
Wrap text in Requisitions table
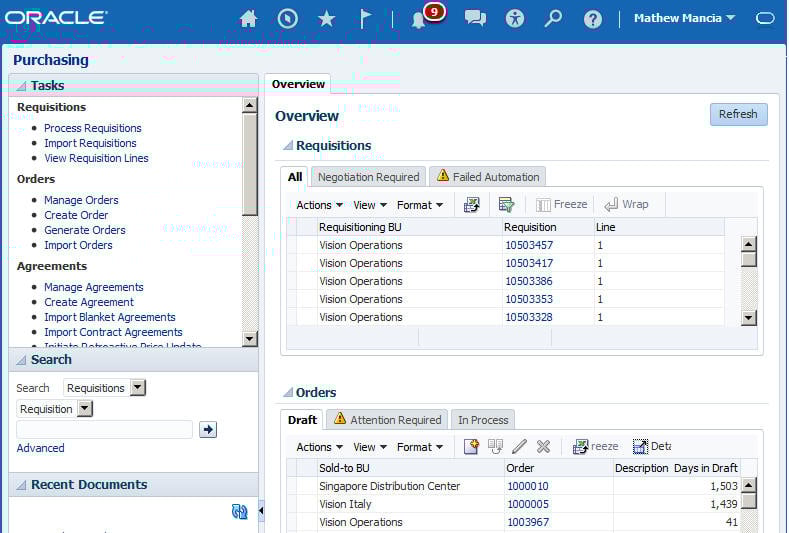pyautogui.click(x=626, y=204)
